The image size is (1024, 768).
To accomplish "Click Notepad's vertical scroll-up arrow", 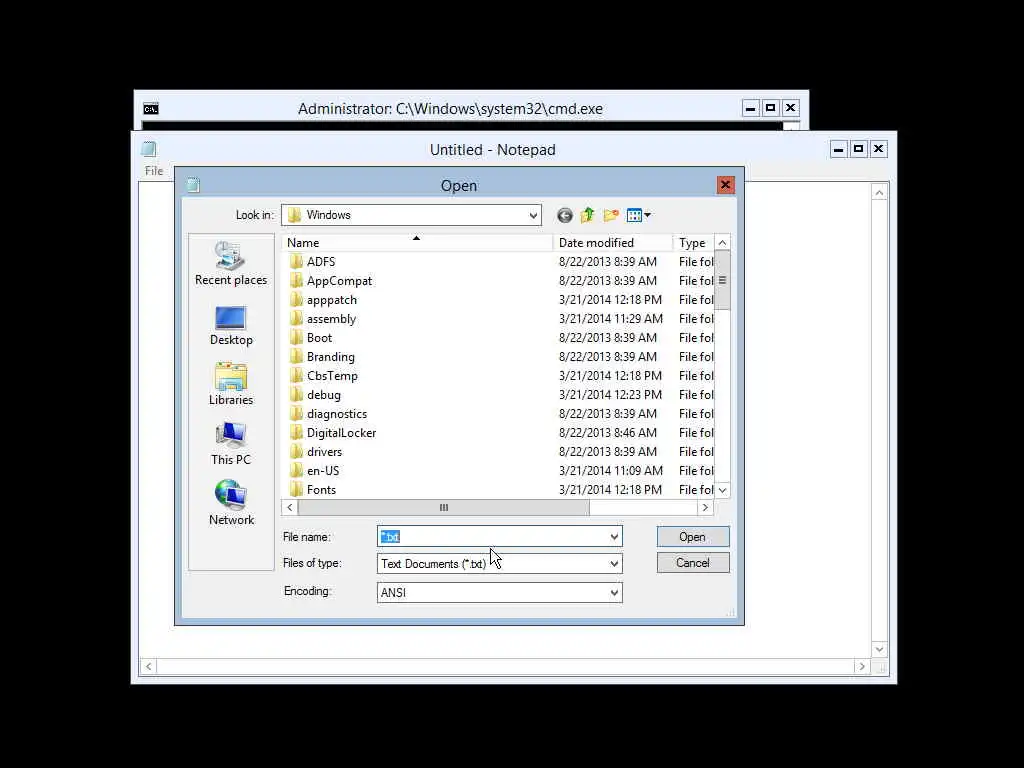I will coord(879,192).
